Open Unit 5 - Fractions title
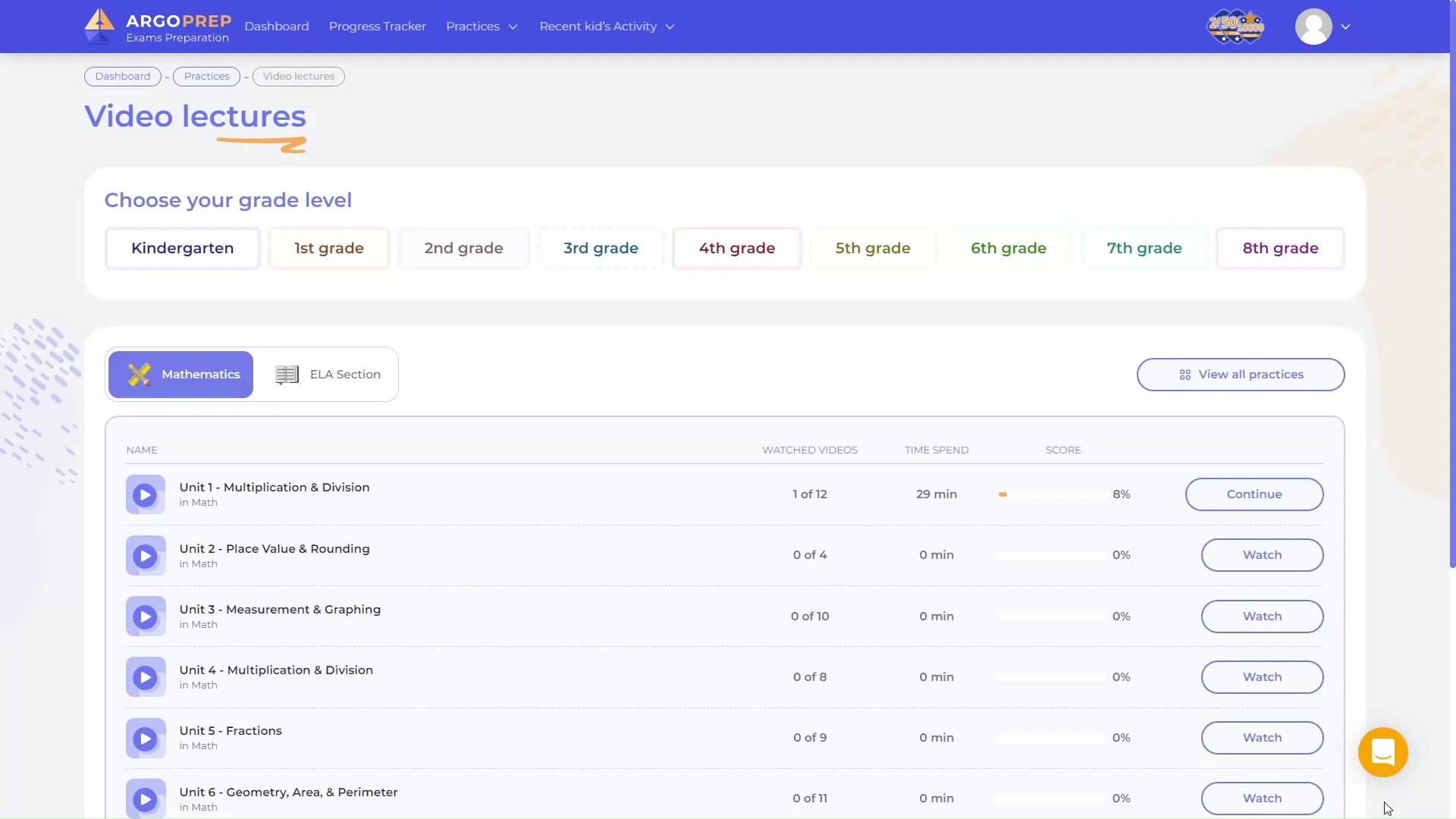 [231, 731]
